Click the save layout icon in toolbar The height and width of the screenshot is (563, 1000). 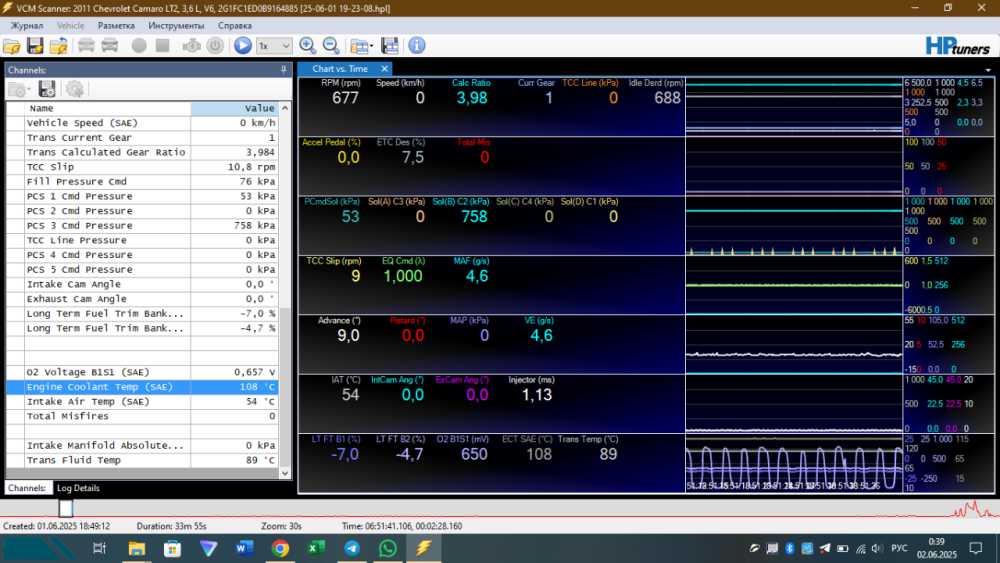(x=390, y=46)
